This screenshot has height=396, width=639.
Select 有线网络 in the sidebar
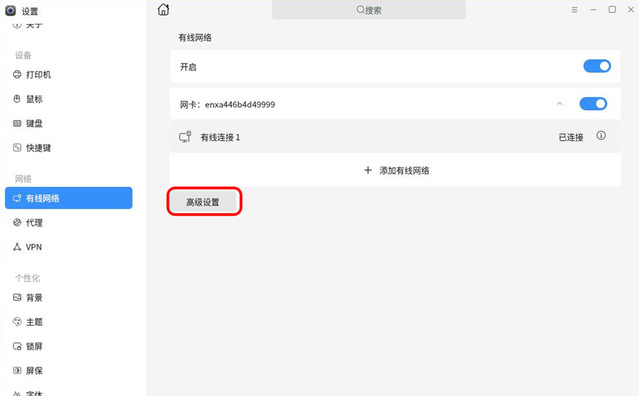(x=68, y=198)
